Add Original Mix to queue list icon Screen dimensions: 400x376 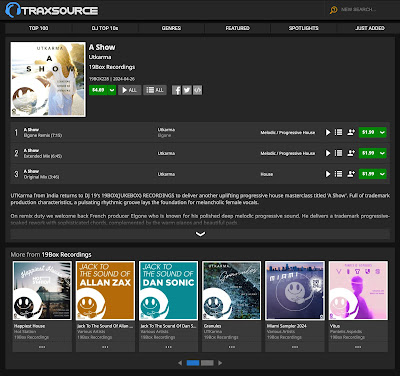click(338, 174)
